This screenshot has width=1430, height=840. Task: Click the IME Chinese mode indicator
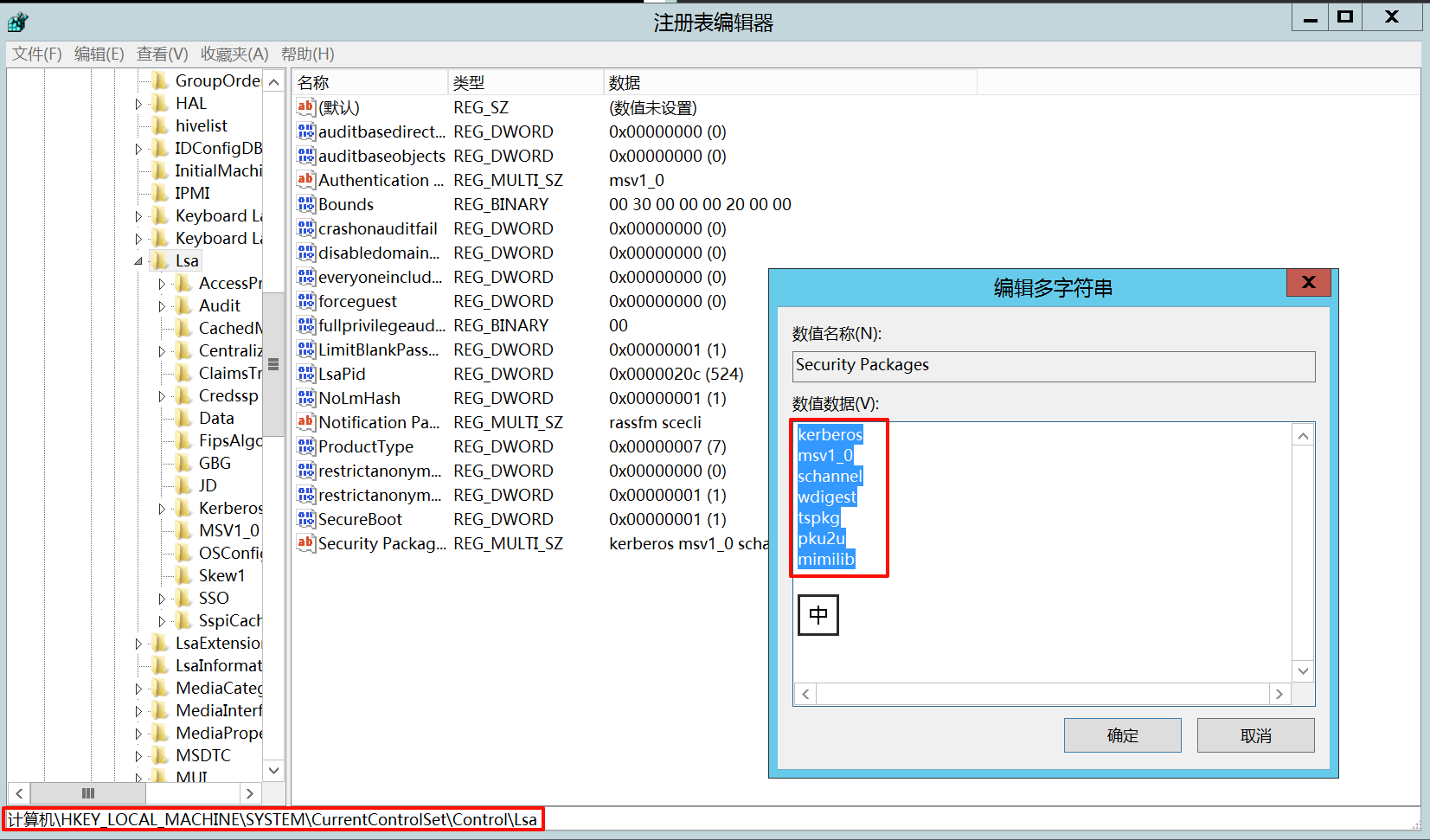[x=818, y=615]
